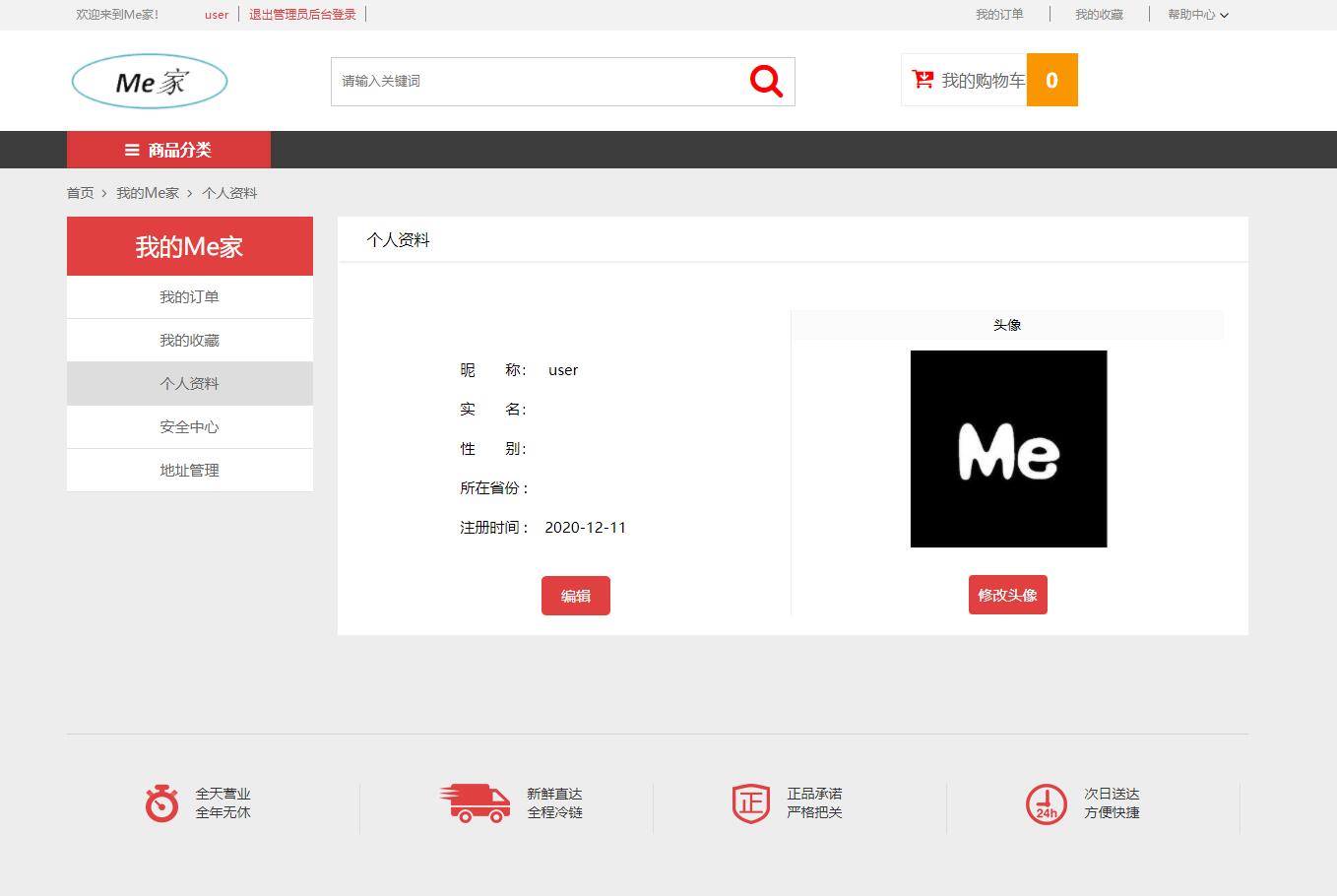1337x896 pixels.
Task: Click the red search magnifier icon
Action: (x=765, y=81)
